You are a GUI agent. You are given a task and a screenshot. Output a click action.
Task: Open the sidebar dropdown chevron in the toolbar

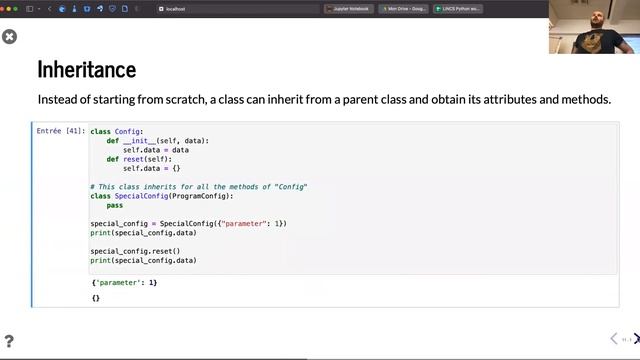tap(39, 9)
